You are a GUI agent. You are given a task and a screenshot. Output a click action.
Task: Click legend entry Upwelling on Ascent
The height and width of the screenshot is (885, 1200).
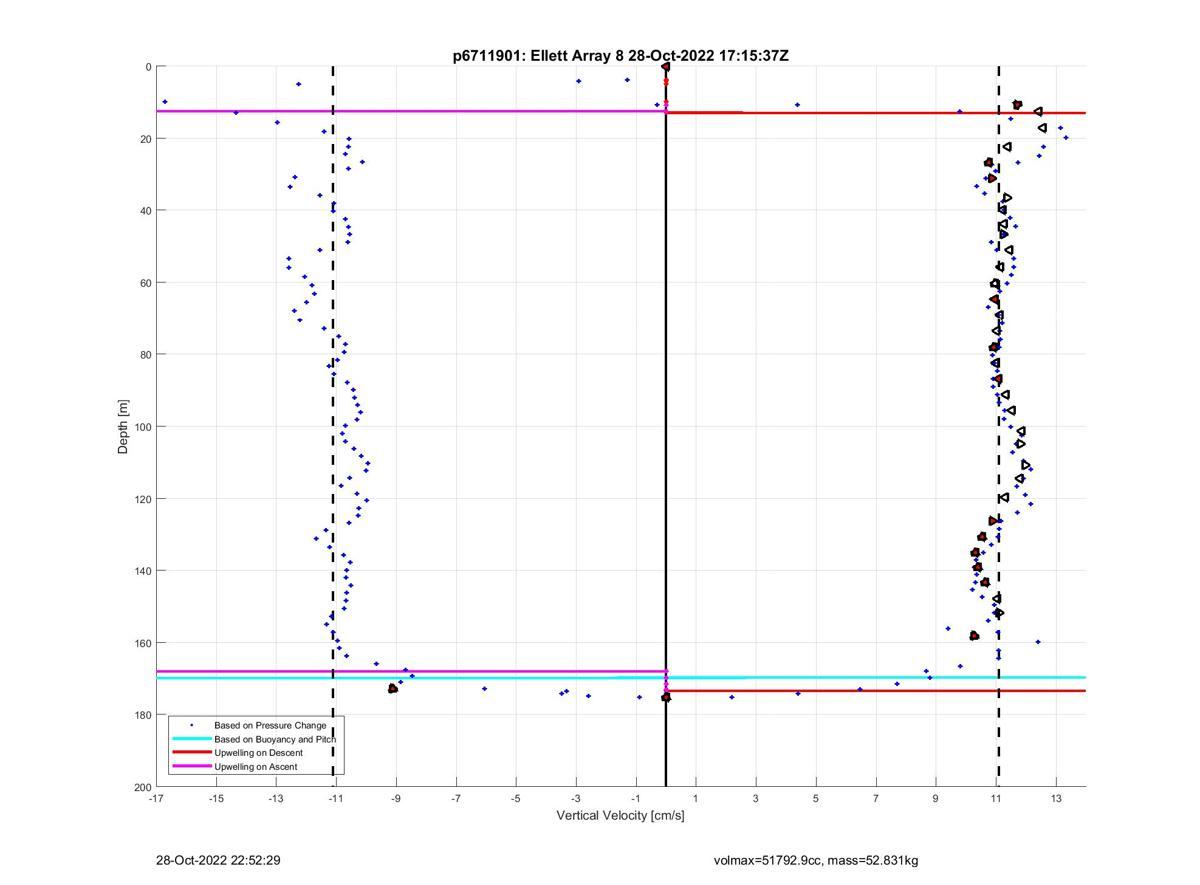point(255,766)
